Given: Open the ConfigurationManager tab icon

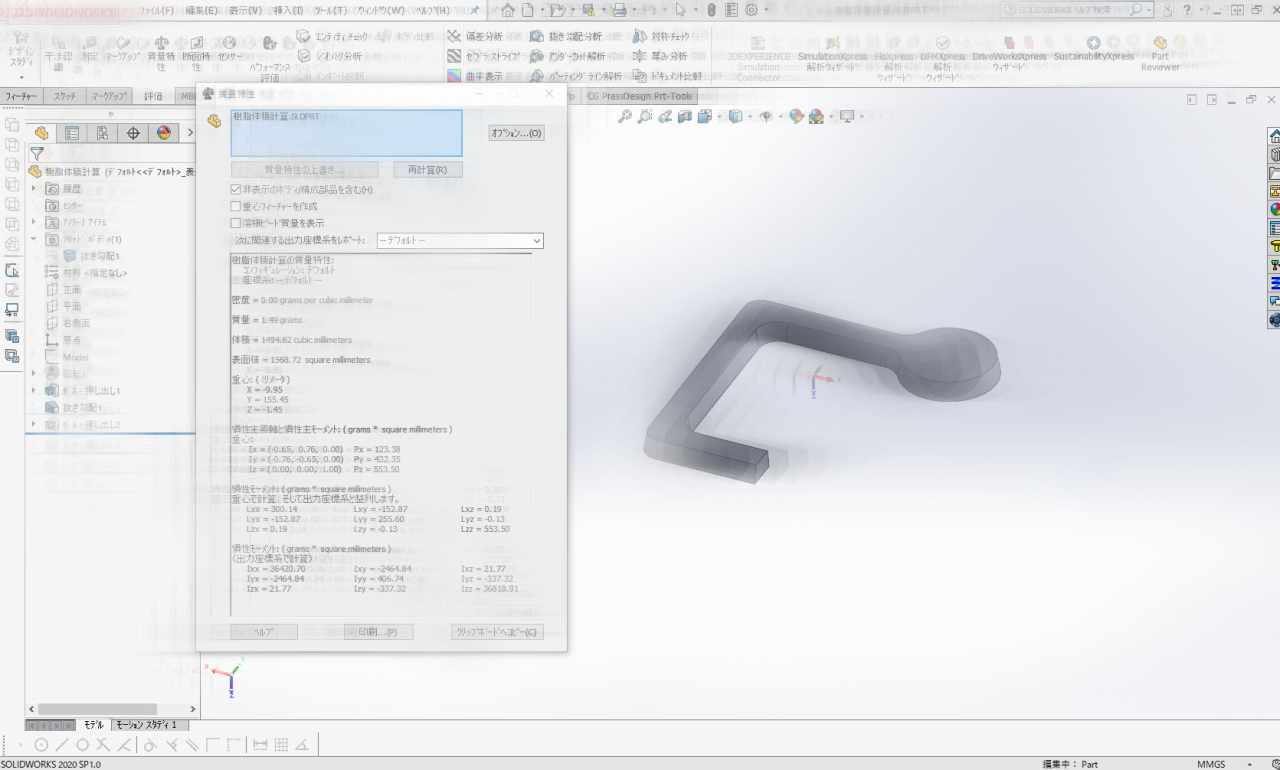Looking at the screenshot, I should tap(103, 133).
